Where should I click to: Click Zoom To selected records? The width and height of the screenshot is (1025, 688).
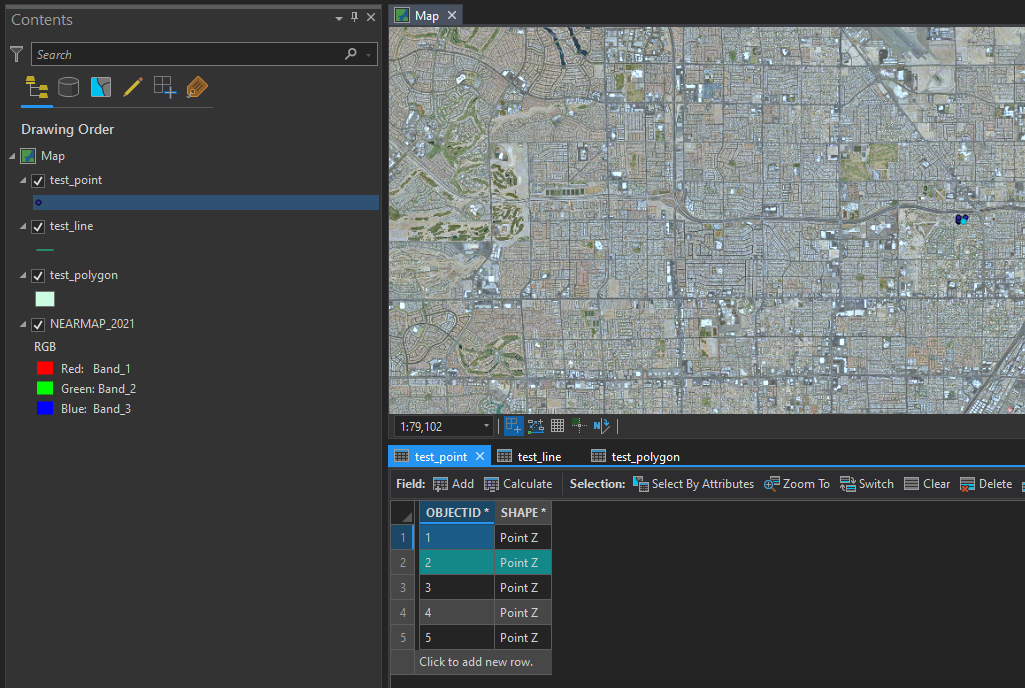pyautogui.click(x=796, y=484)
